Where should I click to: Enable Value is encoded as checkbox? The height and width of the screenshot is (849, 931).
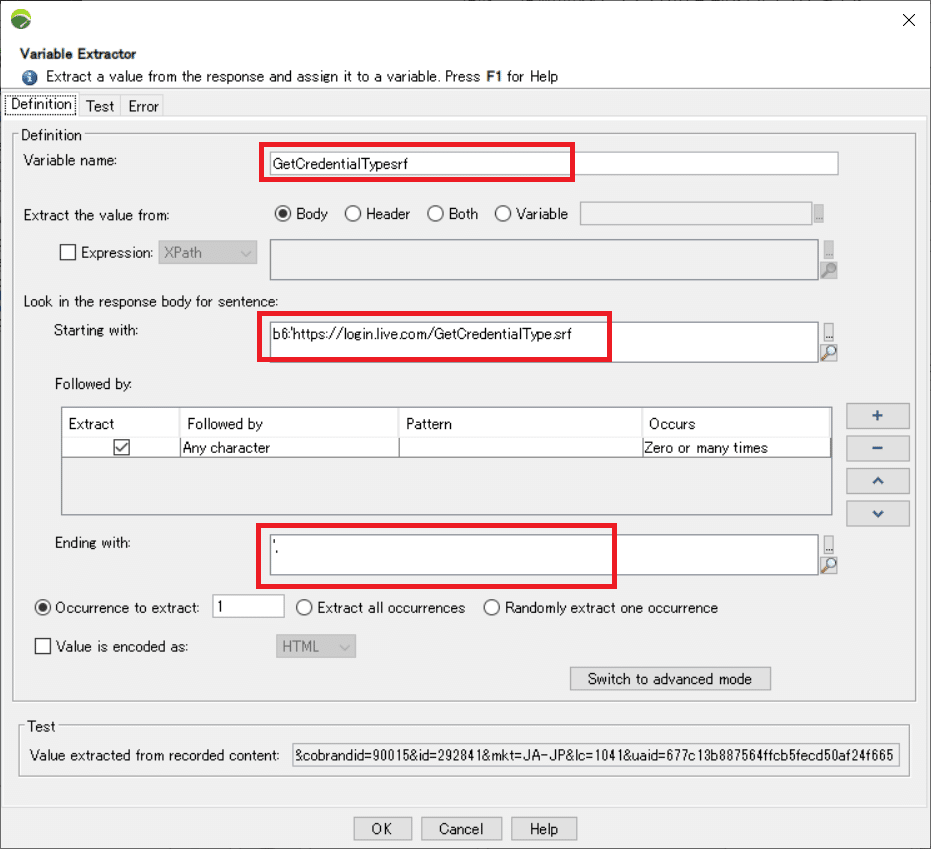click(x=43, y=646)
